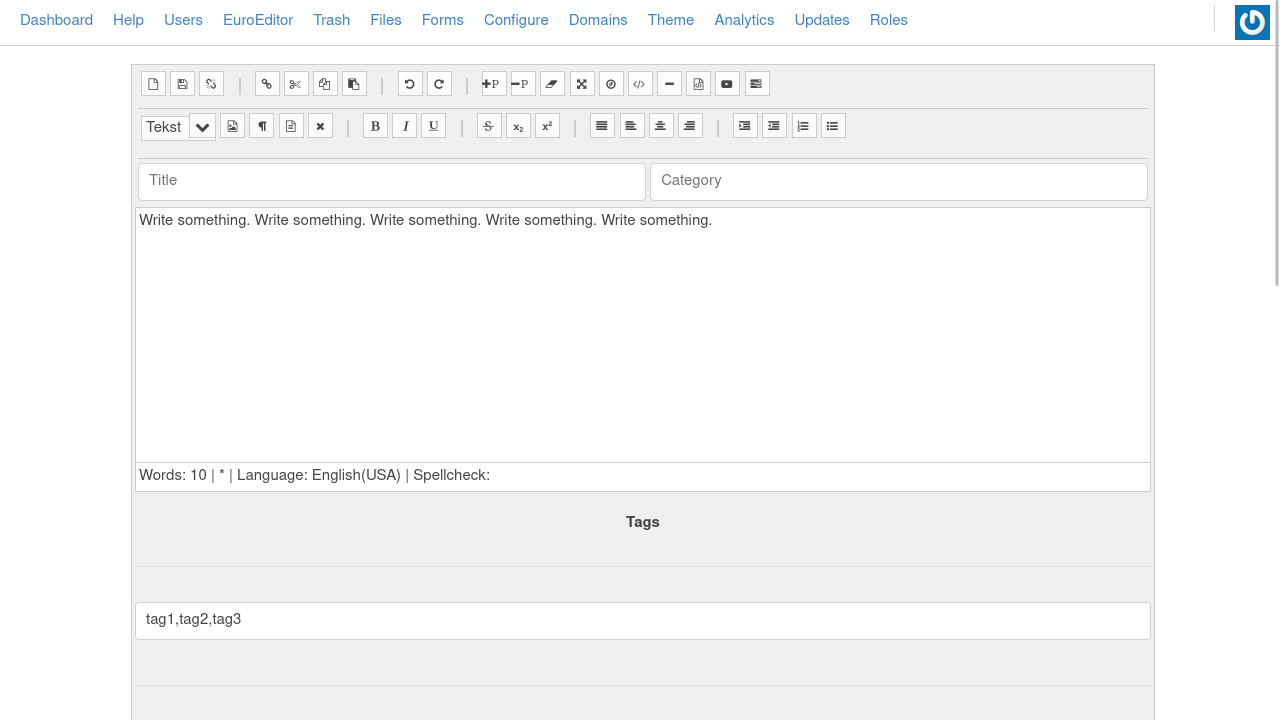Viewport: 1280px width, 720px height.
Task: Toggle the unordered list icon
Action: click(x=832, y=125)
